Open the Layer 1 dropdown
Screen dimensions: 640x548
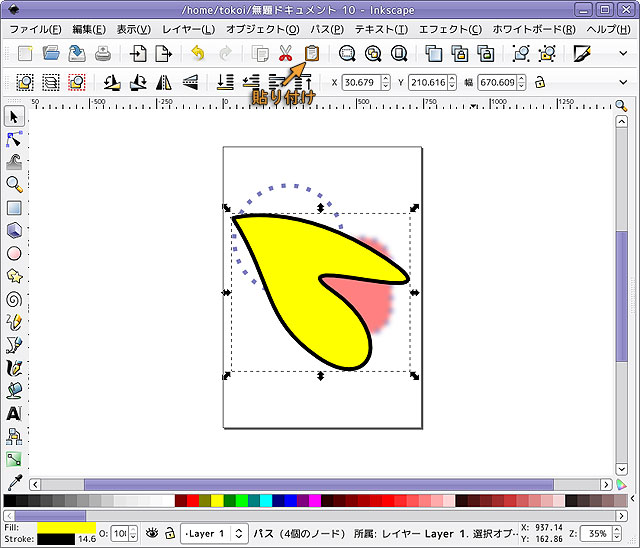point(214,534)
